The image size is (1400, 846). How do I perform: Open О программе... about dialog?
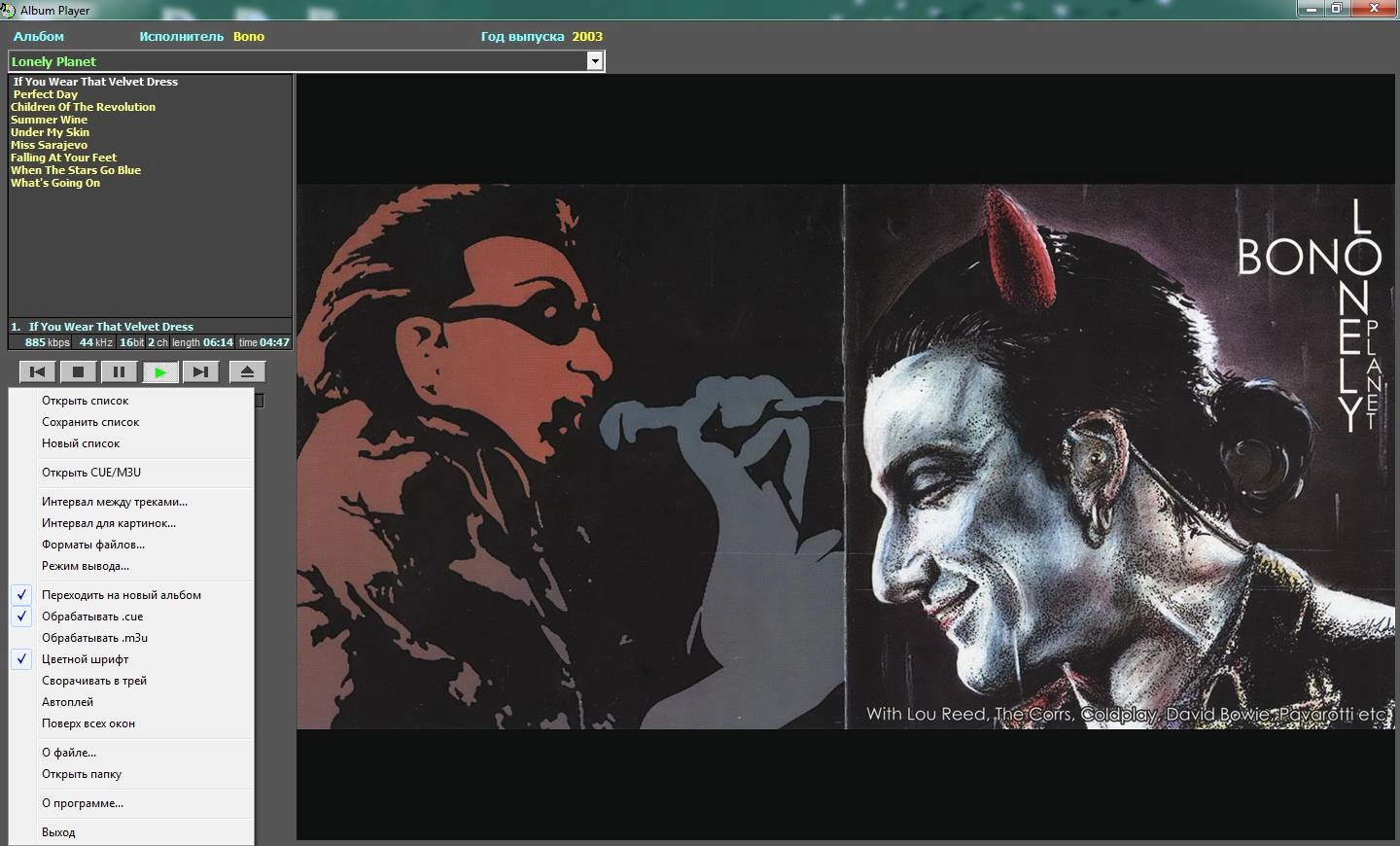[x=131, y=803]
